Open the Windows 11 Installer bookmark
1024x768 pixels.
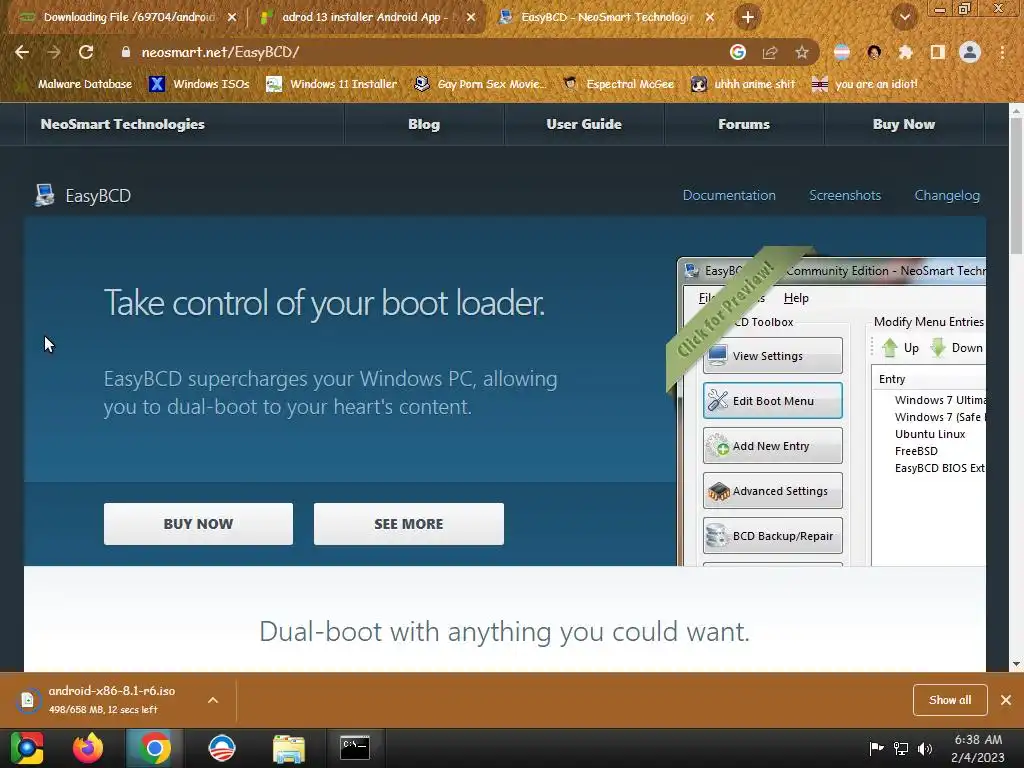[x=332, y=84]
